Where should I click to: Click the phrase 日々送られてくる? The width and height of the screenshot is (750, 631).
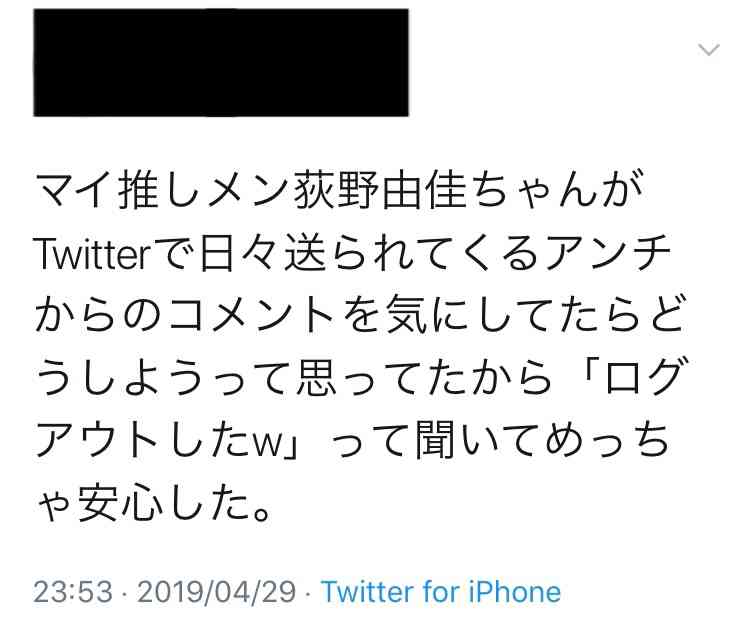click(369, 253)
